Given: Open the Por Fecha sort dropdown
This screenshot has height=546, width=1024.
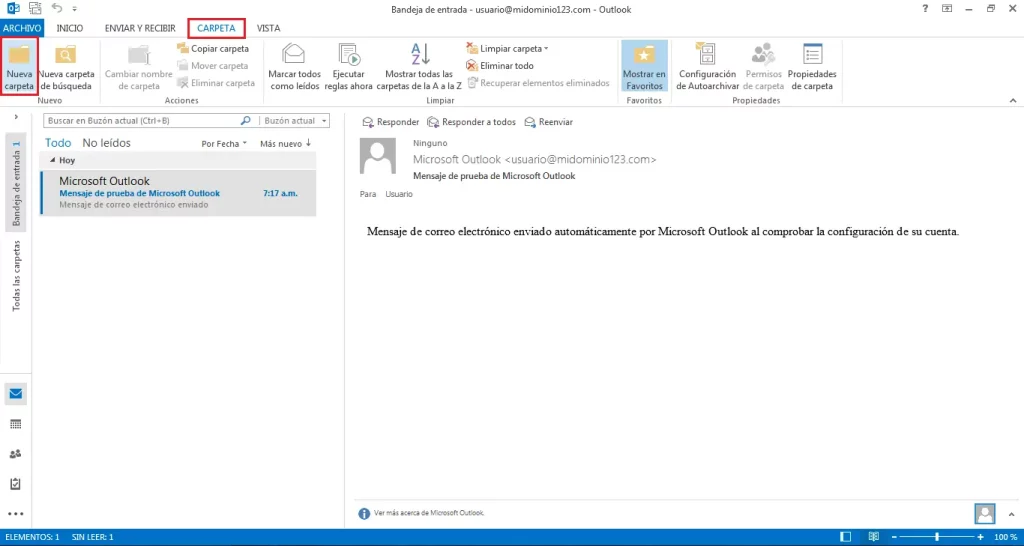Looking at the screenshot, I should coord(224,144).
